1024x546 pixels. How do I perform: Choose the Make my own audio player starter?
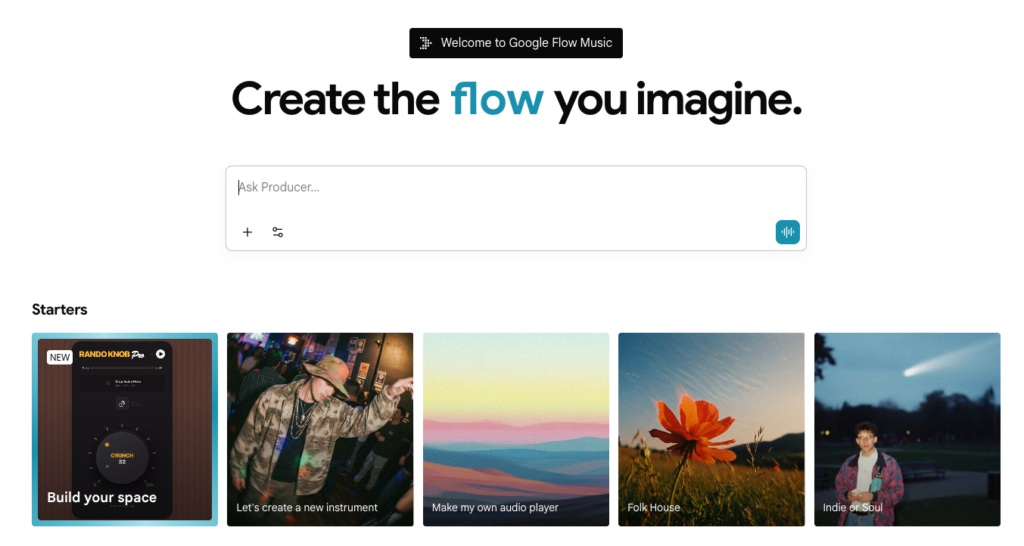click(516, 429)
